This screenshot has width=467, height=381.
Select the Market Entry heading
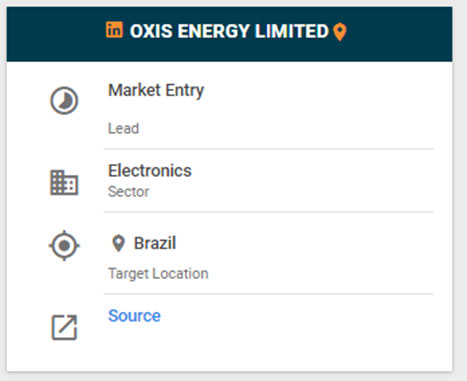[x=156, y=90]
